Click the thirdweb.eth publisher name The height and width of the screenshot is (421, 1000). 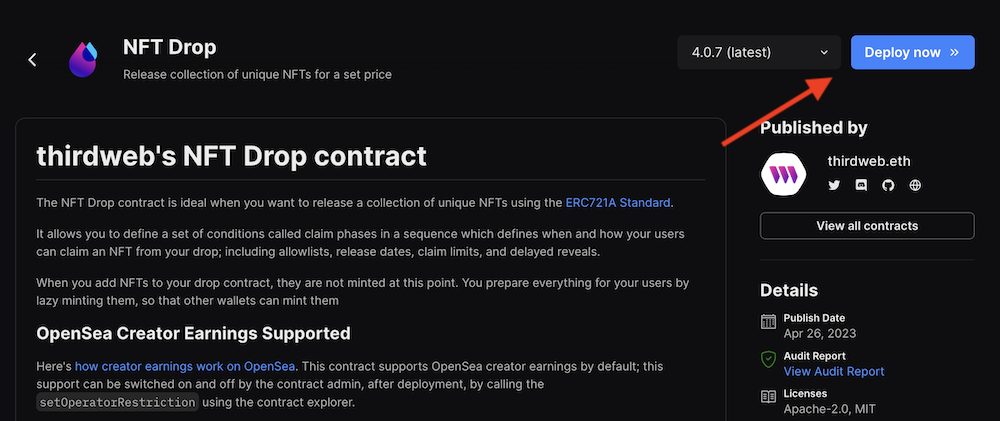tap(869, 161)
